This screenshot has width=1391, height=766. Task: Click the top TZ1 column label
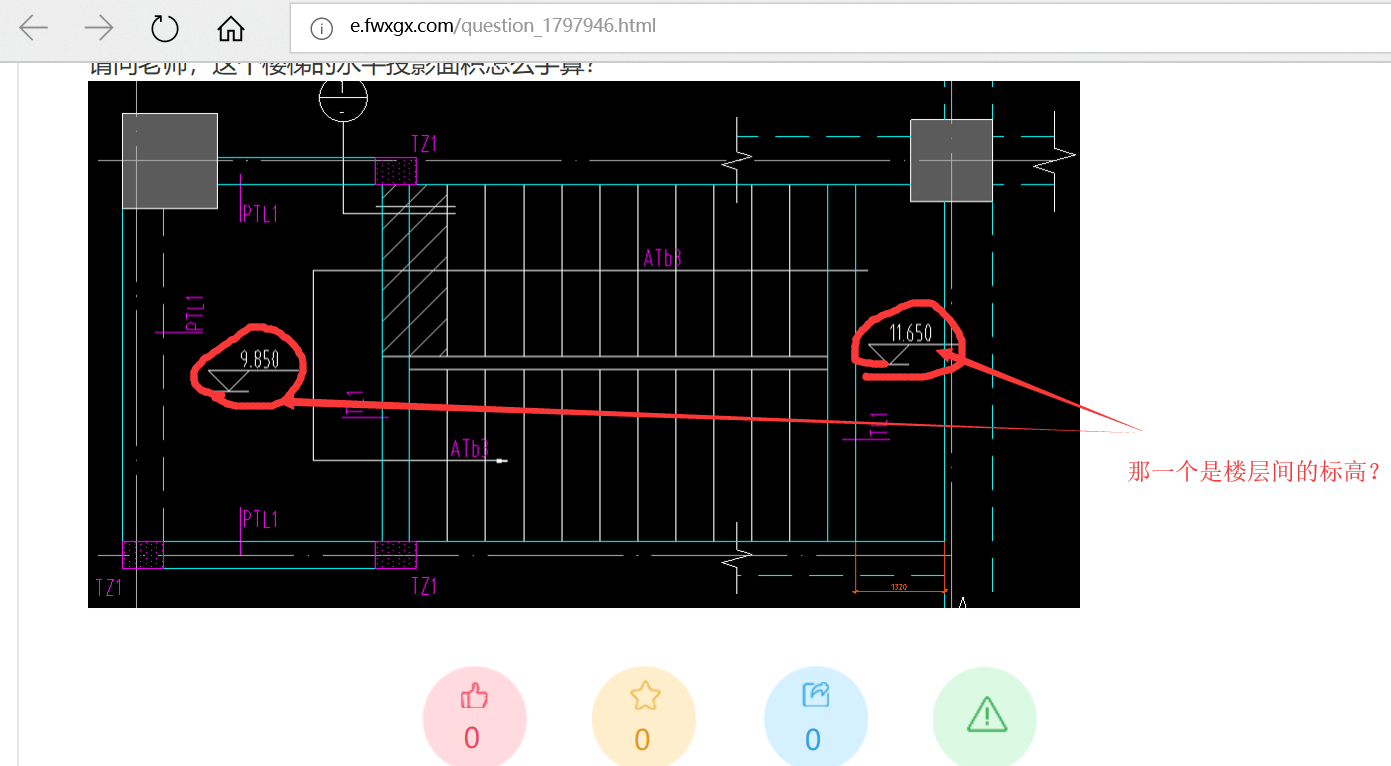click(425, 144)
